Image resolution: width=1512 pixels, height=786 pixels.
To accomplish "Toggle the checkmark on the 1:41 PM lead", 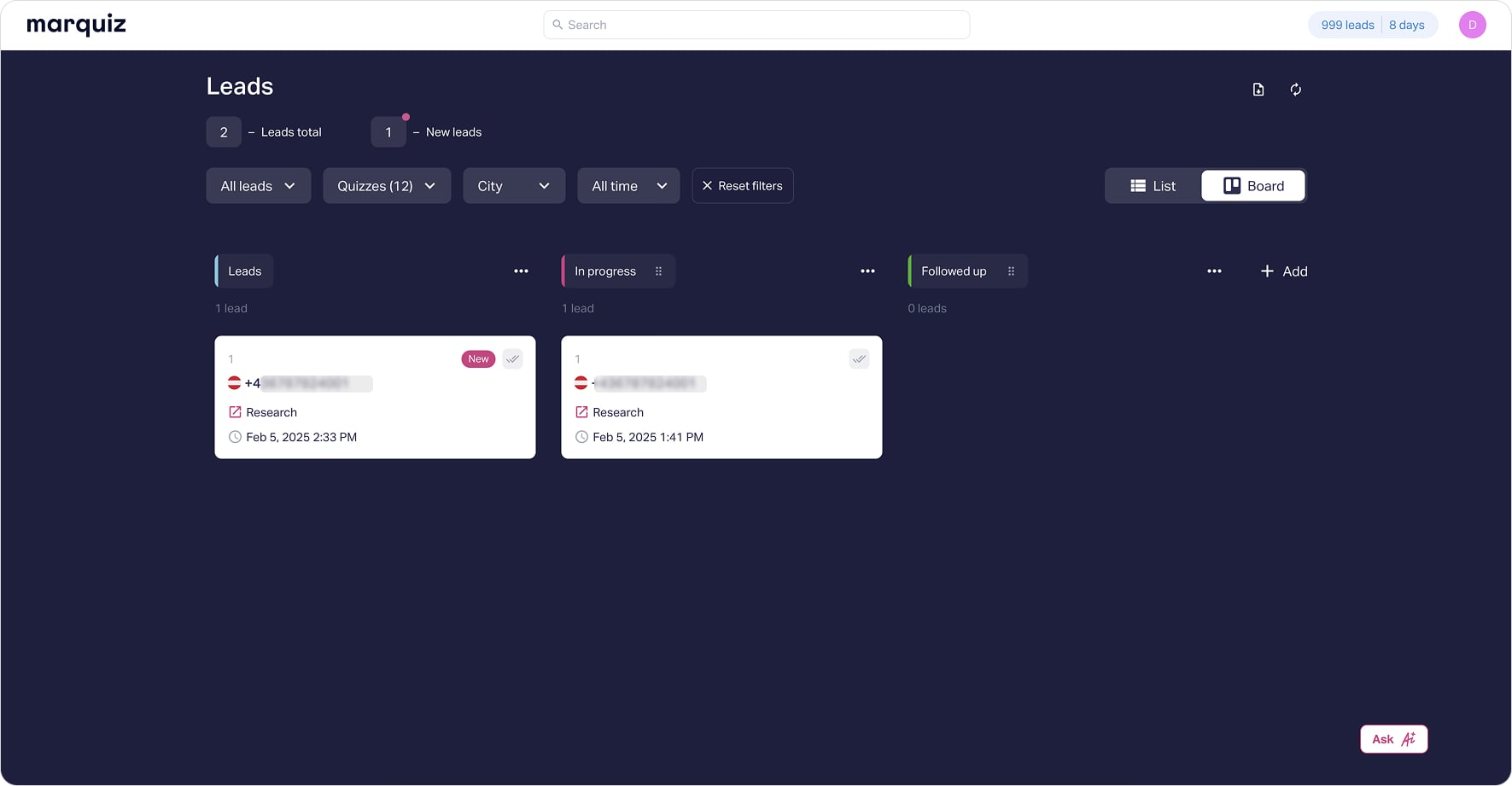I will [x=859, y=359].
